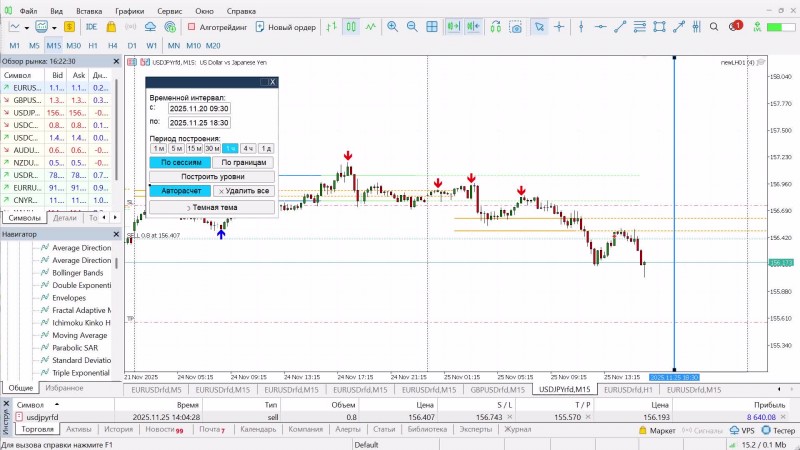Select 4 ч build period
Viewport: 800px width, 450px height.
pyautogui.click(x=248, y=148)
